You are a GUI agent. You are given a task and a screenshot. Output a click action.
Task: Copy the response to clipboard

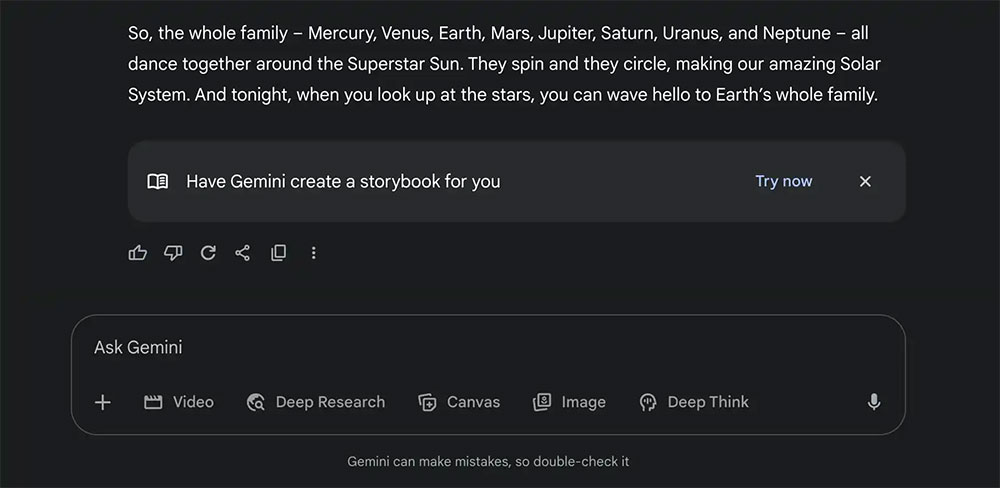point(278,253)
